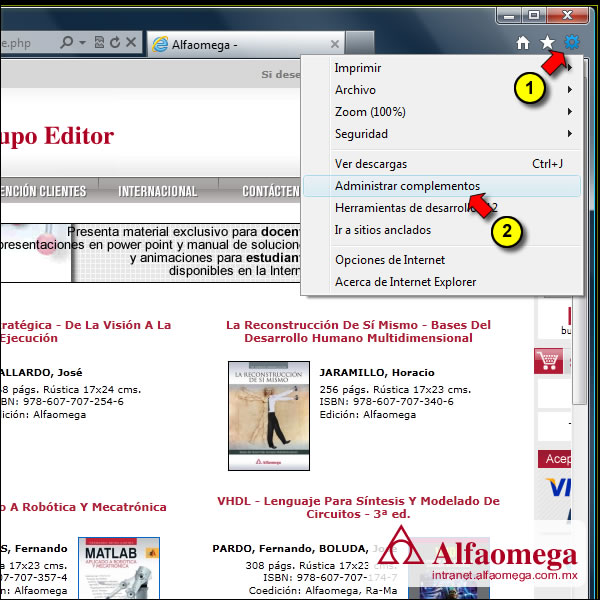Image resolution: width=600 pixels, height=600 pixels.
Task: Minimize the browser window
Action: click(509, 16)
